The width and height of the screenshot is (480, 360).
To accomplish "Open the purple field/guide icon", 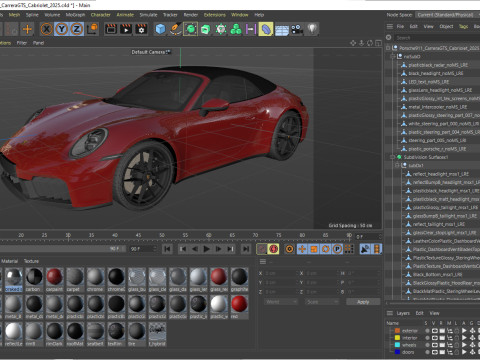I will (250, 29).
